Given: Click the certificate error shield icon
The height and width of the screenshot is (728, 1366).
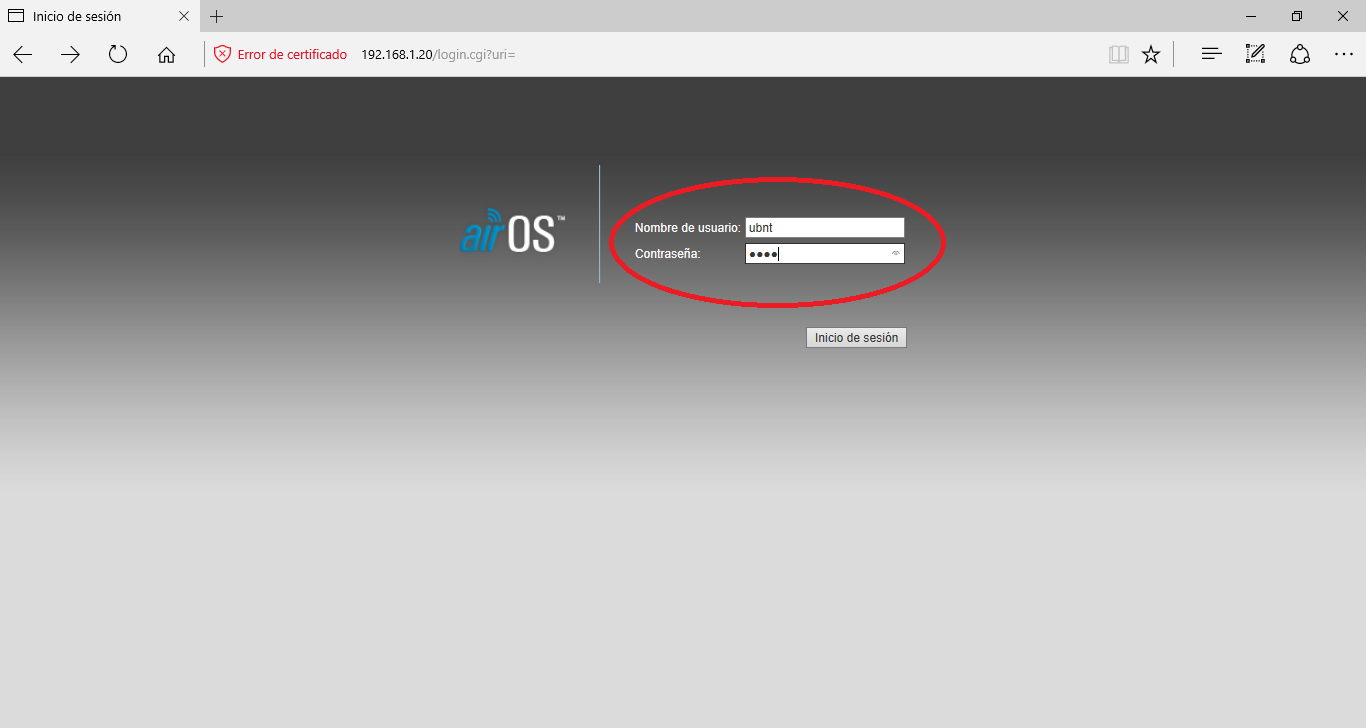Looking at the screenshot, I should (222, 55).
